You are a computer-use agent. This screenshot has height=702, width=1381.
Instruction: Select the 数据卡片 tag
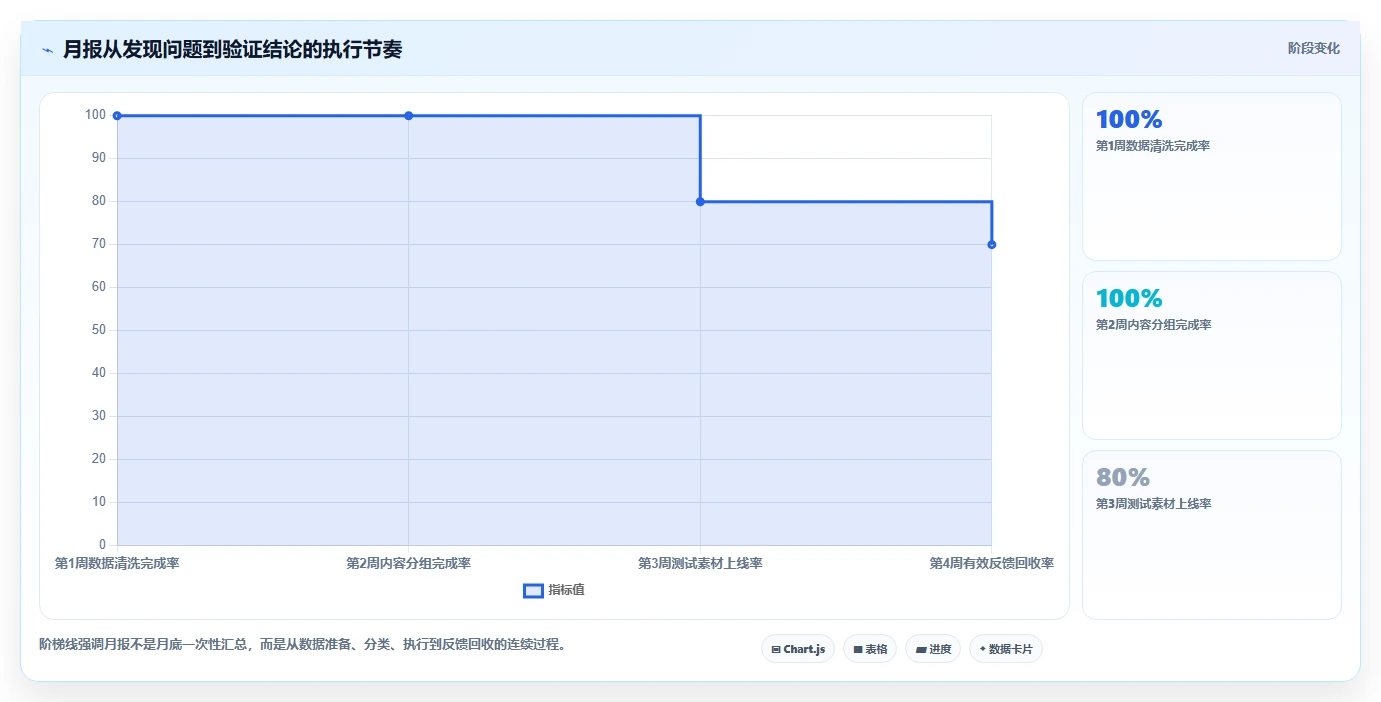1006,649
